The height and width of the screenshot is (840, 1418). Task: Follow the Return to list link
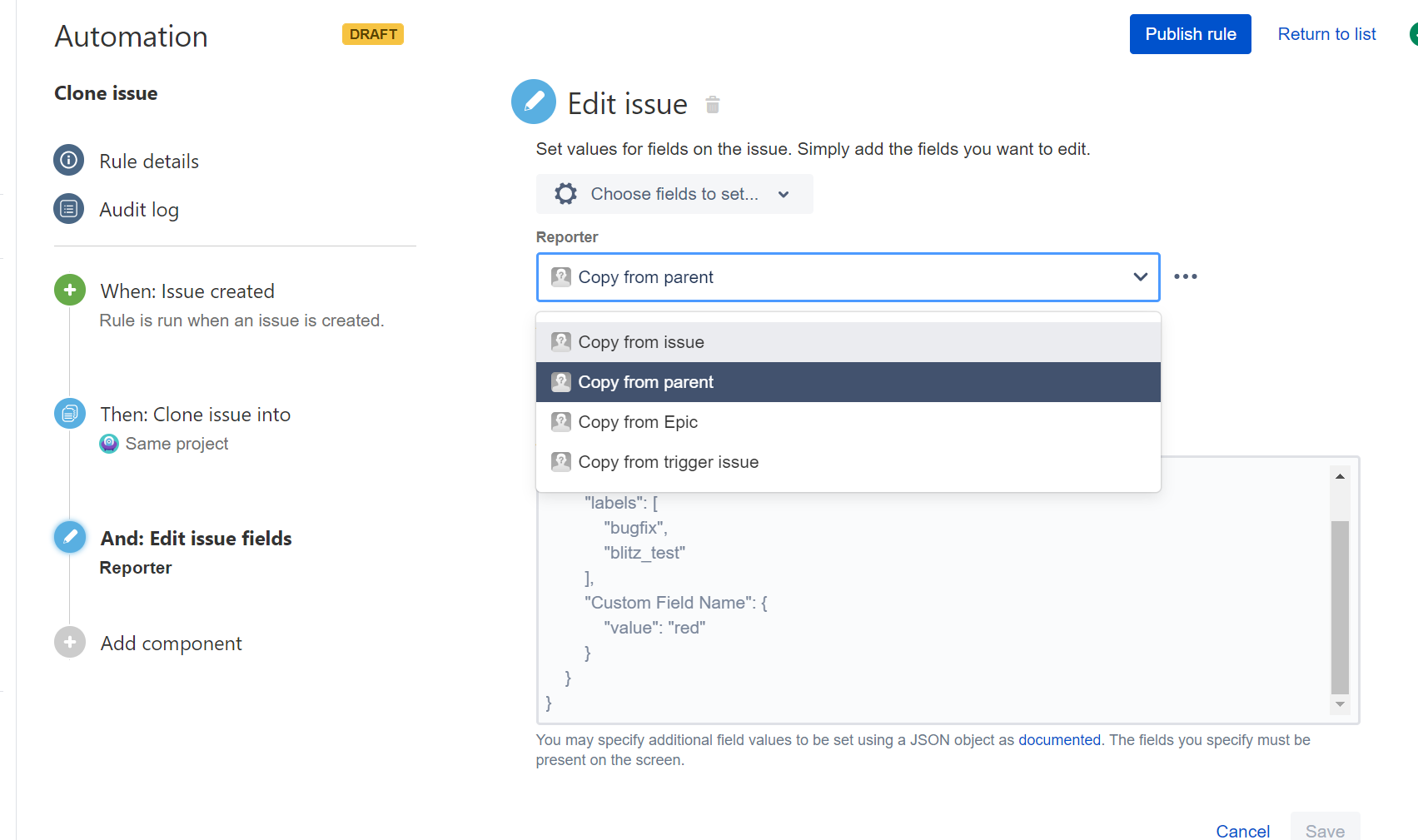coord(1326,34)
